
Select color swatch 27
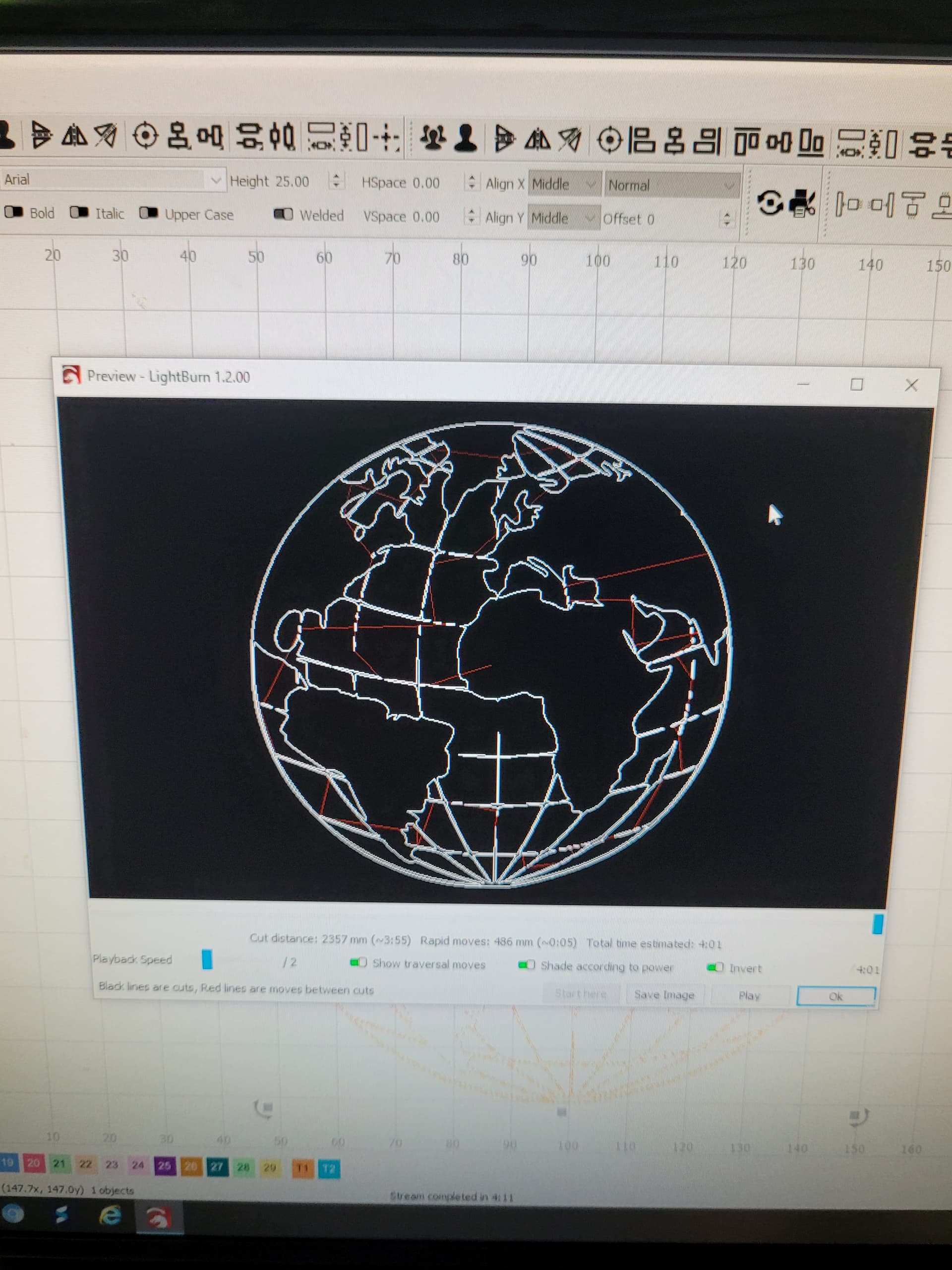tap(216, 1167)
